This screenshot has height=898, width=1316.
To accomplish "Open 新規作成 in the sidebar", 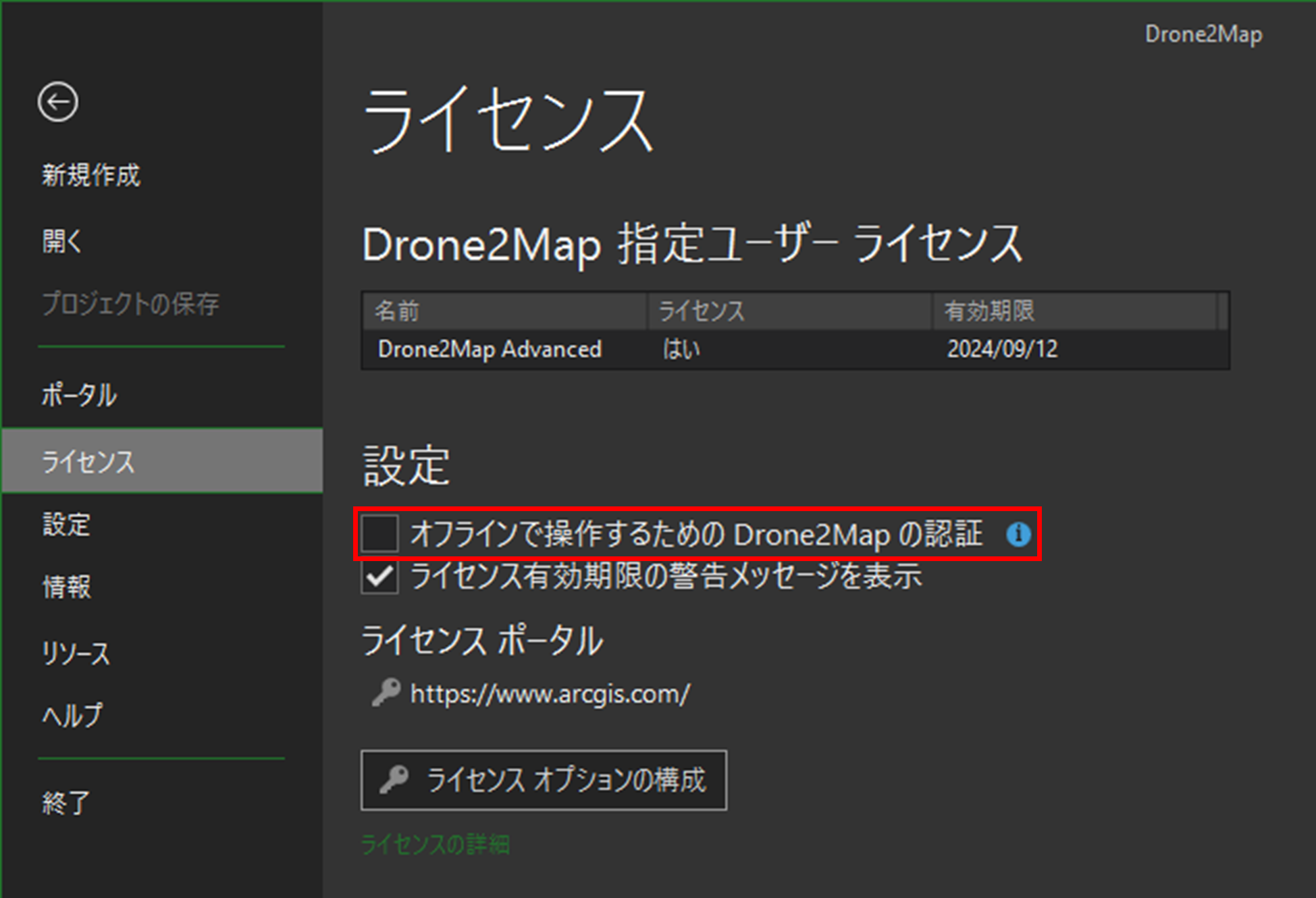I will (x=91, y=175).
